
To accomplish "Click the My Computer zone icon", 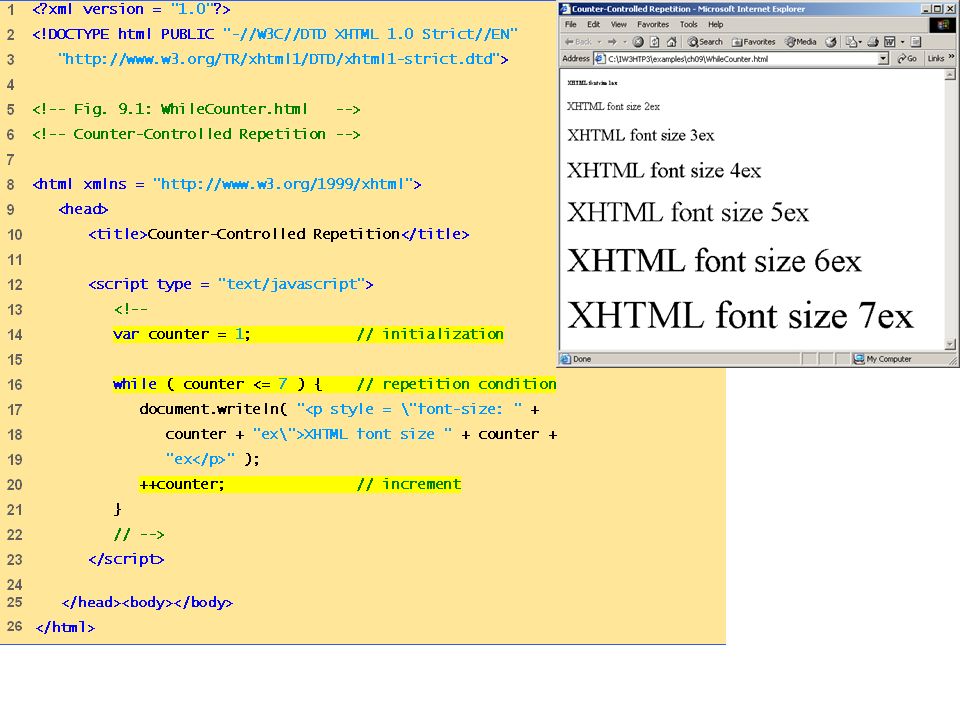I will [859, 359].
